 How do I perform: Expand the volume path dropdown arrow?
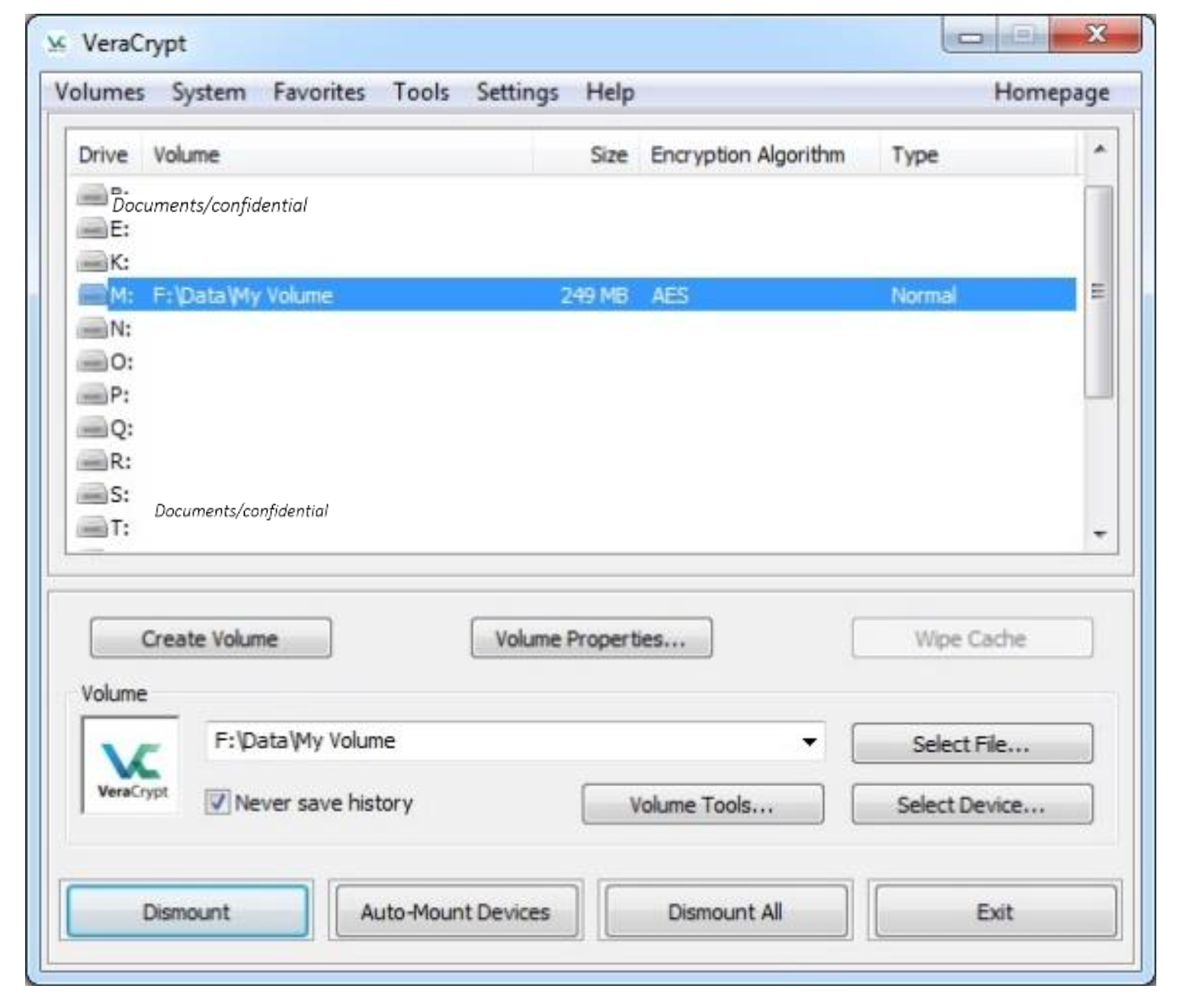click(810, 741)
